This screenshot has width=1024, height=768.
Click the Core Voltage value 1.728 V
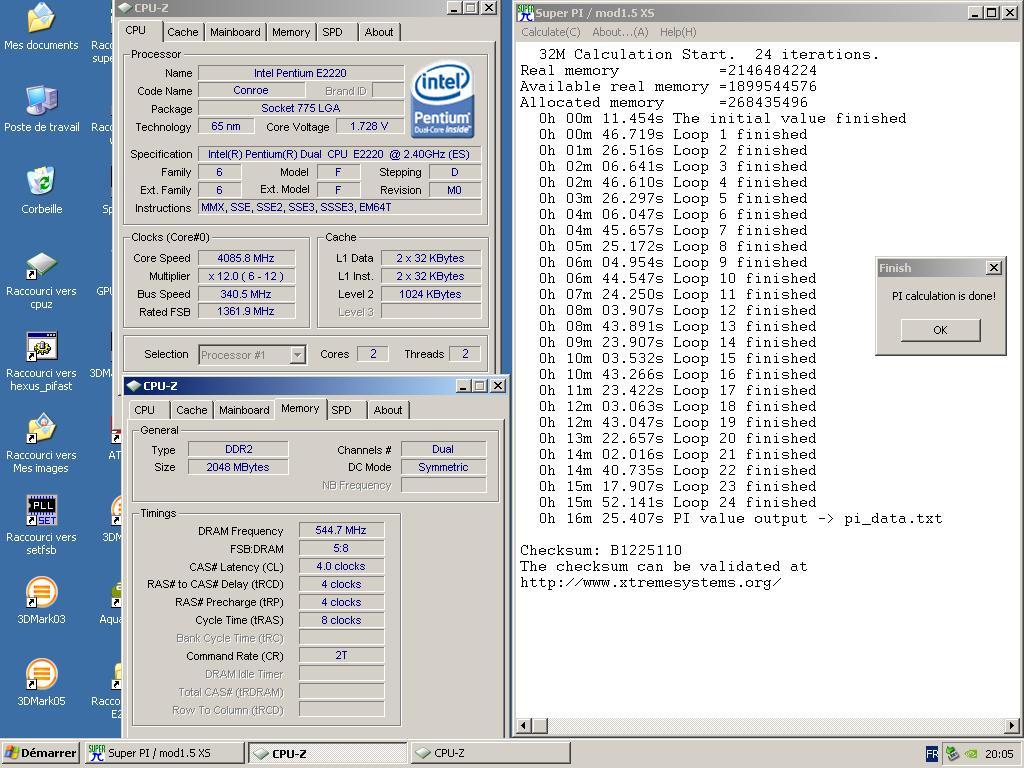[x=369, y=126]
